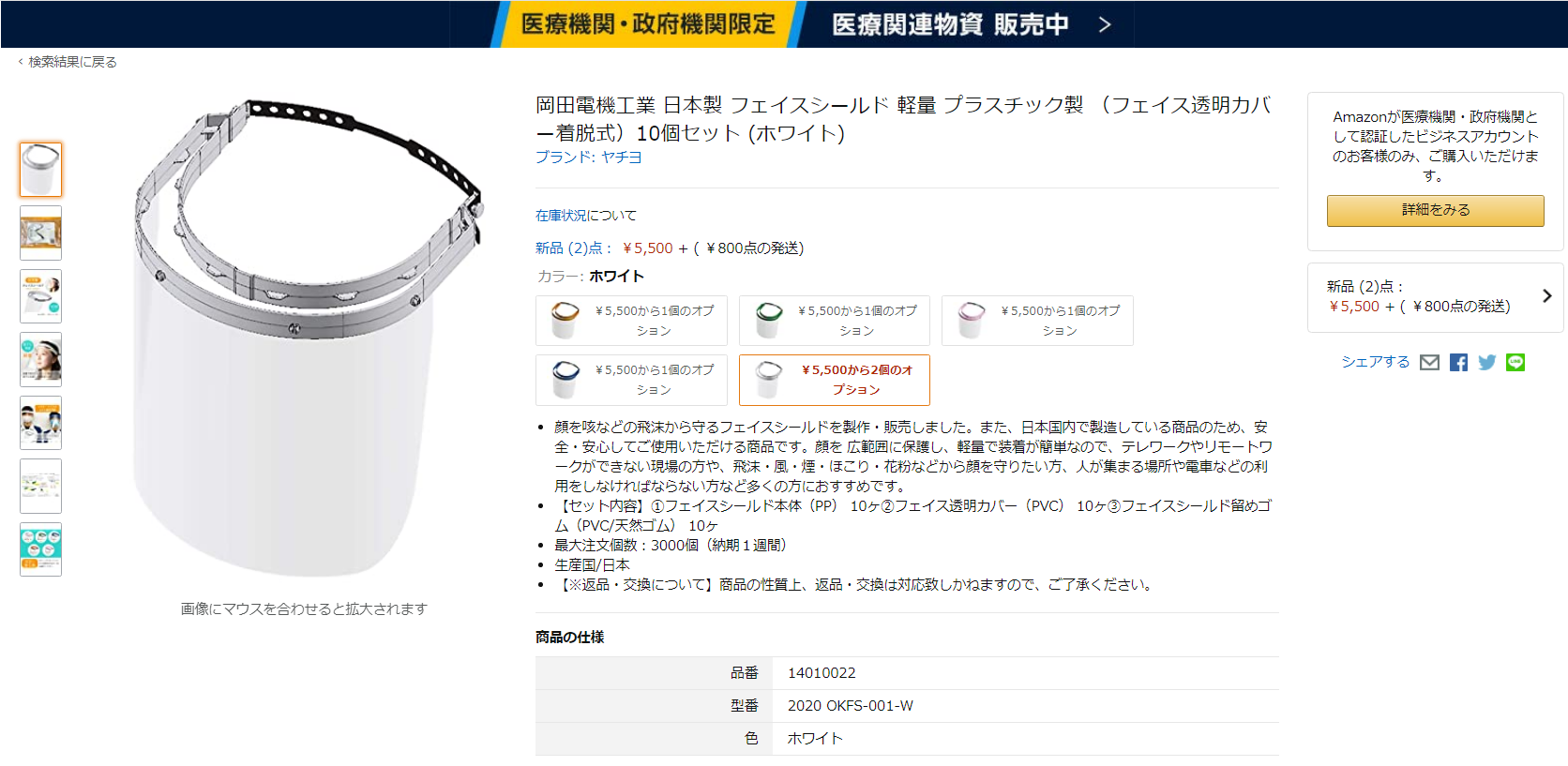
Task: Go back to search results
Action: pyautogui.click(x=68, y=62)
